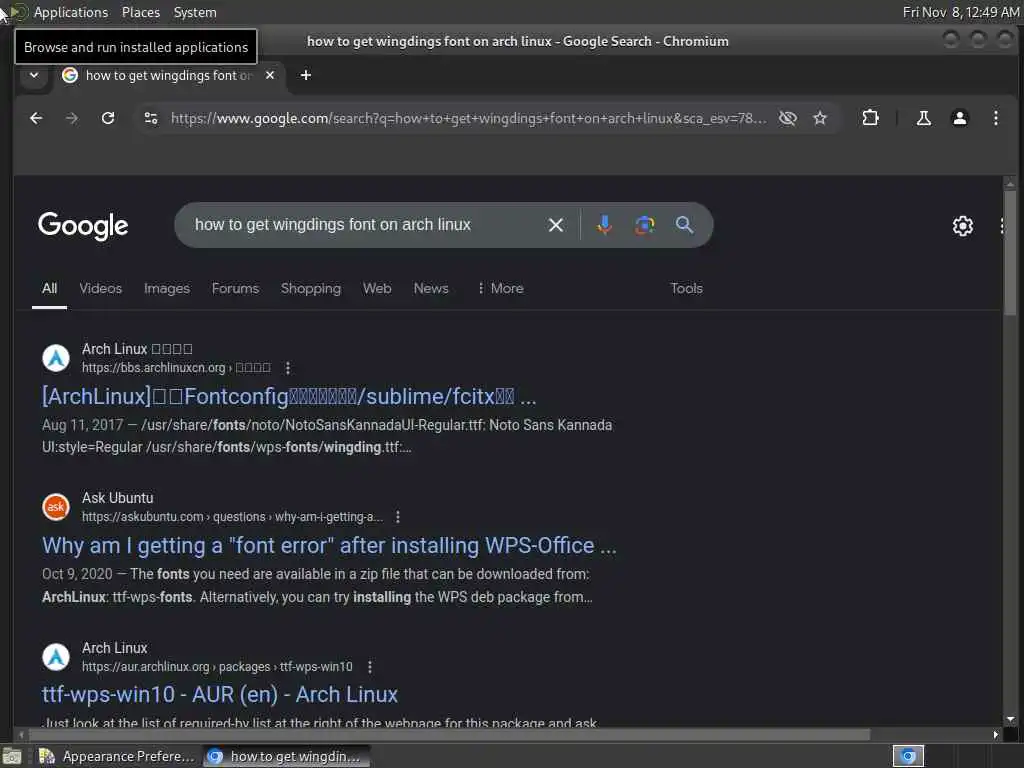Click scroll right arrow at bottom
The width and height of the screenshot is (1024, 768).
click(995, 735)
